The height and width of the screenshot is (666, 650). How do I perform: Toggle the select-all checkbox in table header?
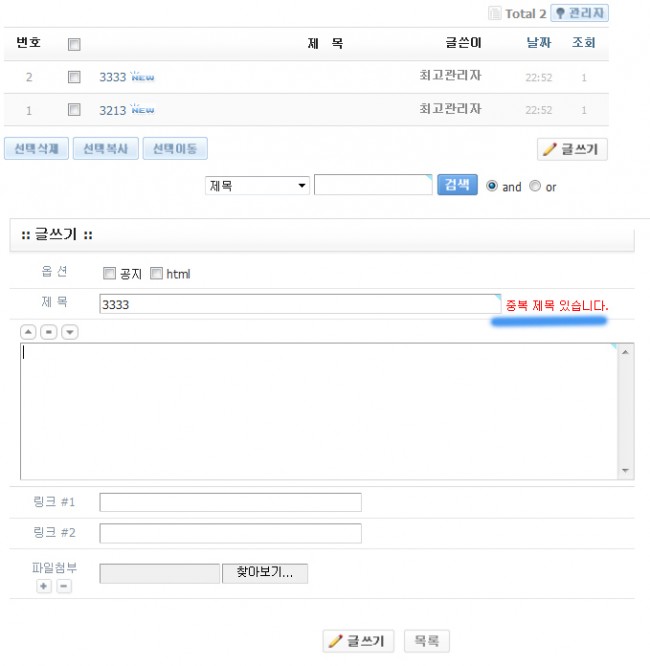(x=74, y=44)
